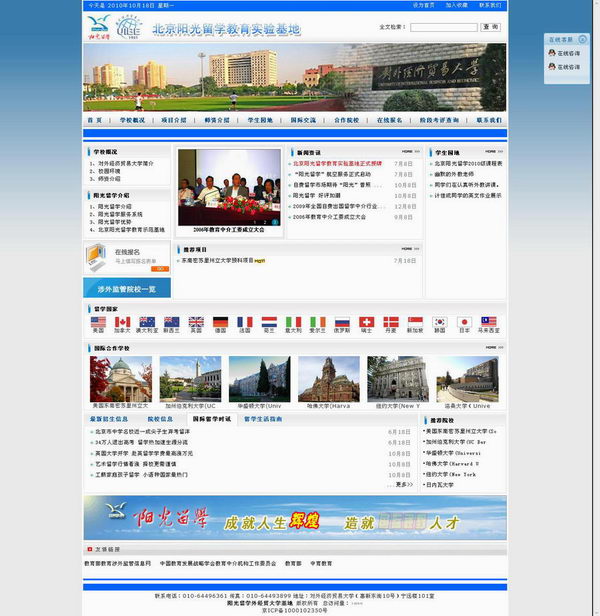Select the Canada flag icon

122,322
